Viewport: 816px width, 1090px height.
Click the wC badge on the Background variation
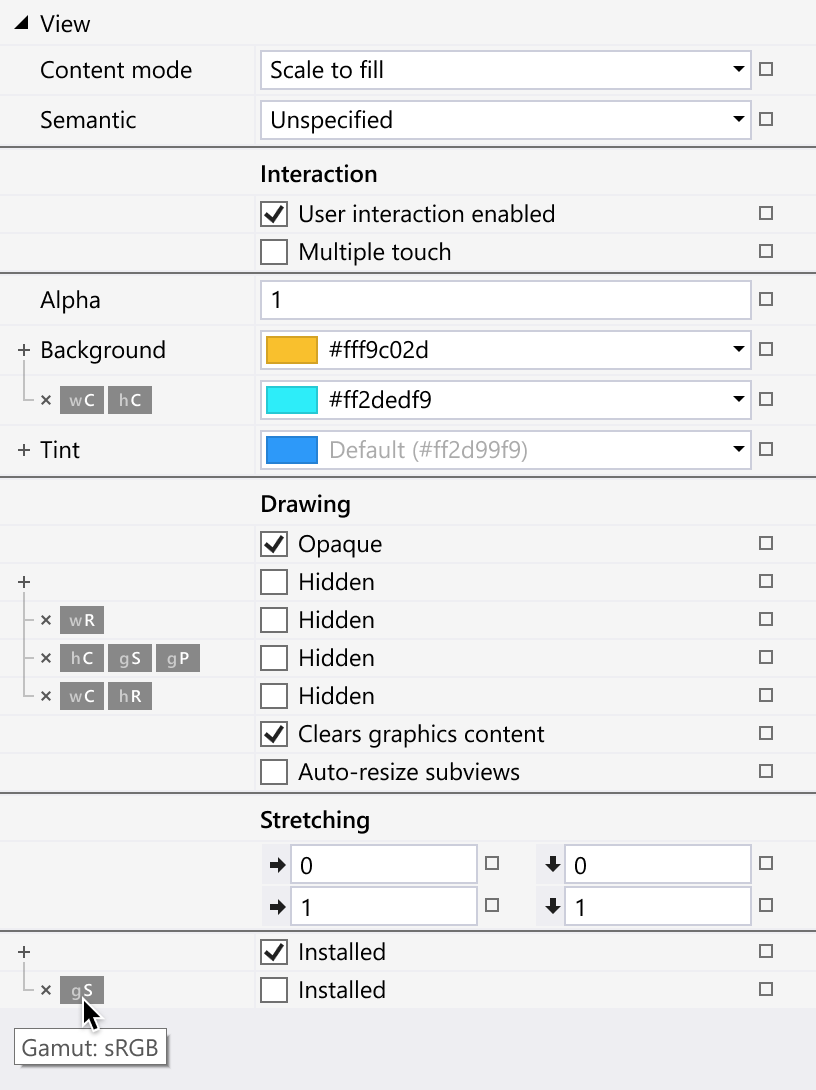tap(81, 399)
